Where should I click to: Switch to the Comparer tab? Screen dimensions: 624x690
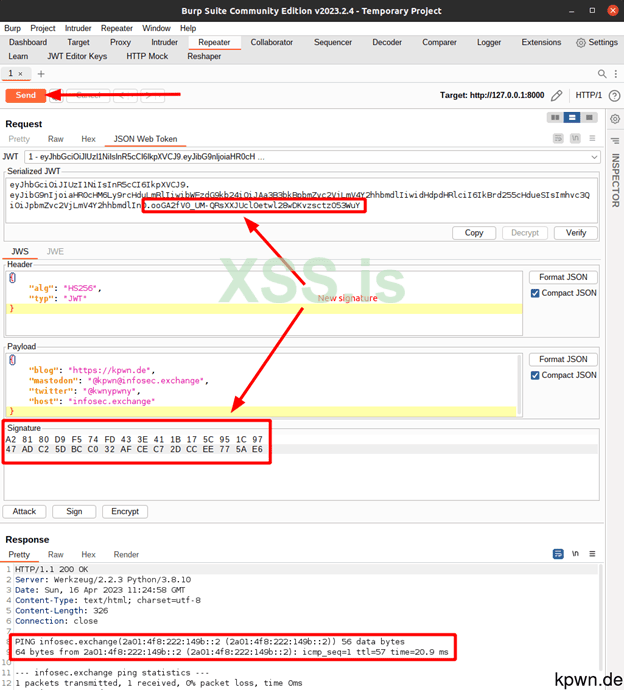[439, 42]
